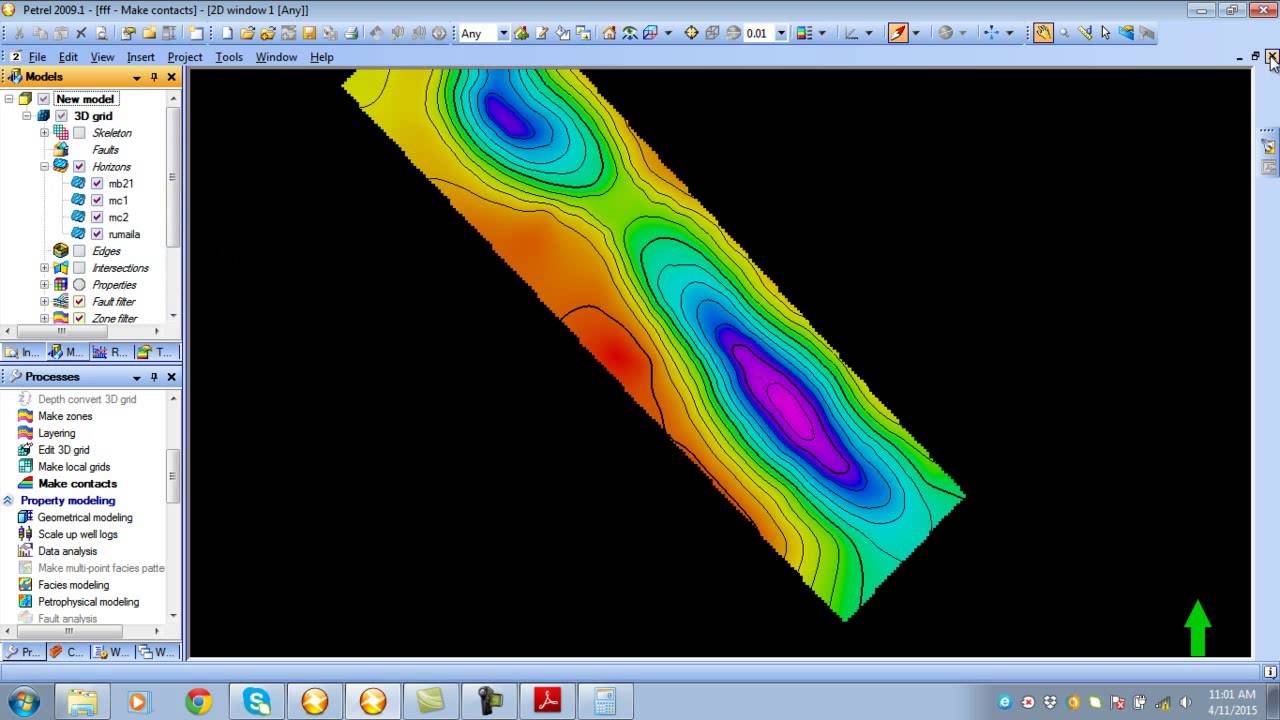
Task: Click the Faults folder icon in tree
Action: pos(61,149)
